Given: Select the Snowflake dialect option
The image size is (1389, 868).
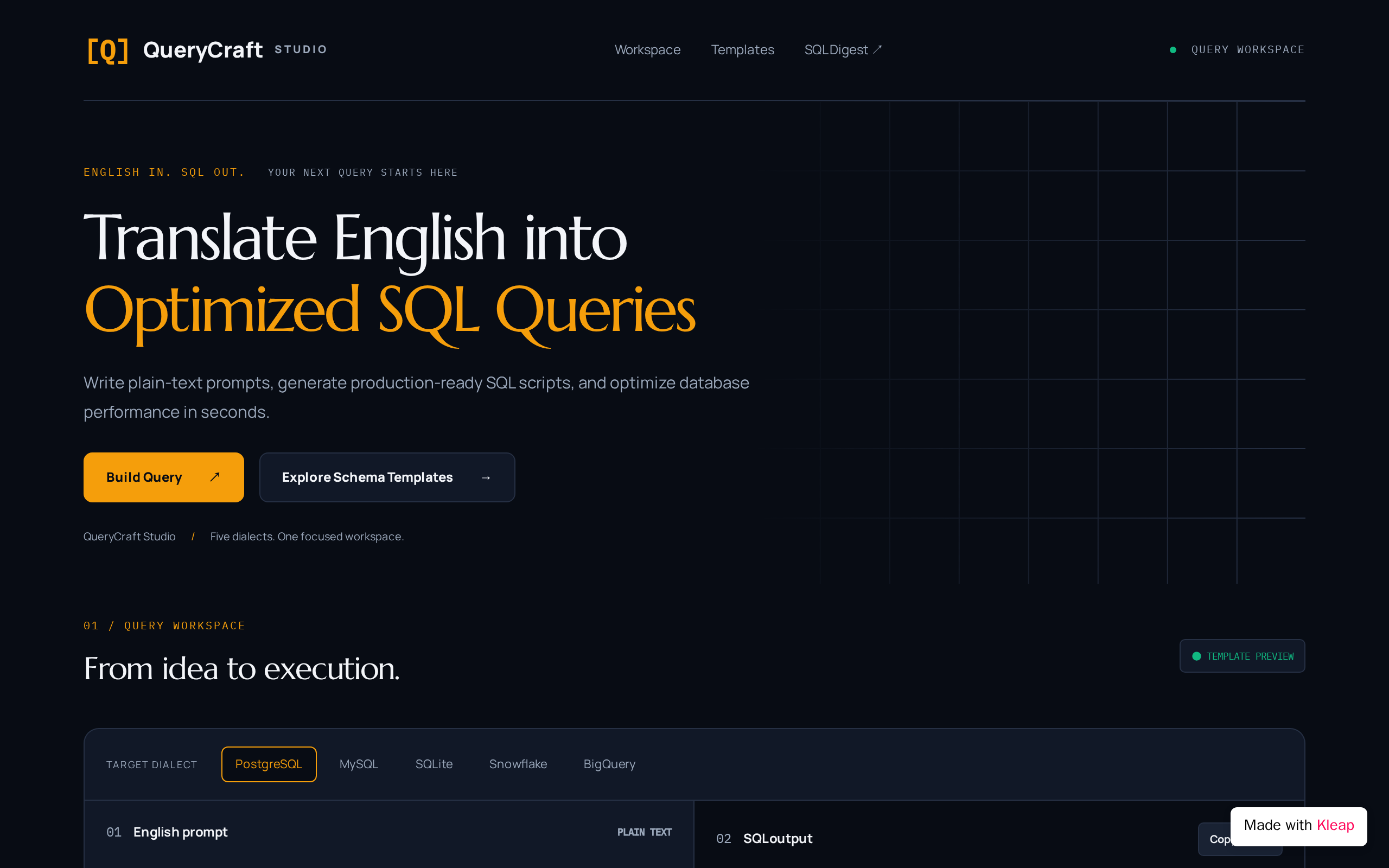Looking at the screenshot, I should click(x=518, y=764).
